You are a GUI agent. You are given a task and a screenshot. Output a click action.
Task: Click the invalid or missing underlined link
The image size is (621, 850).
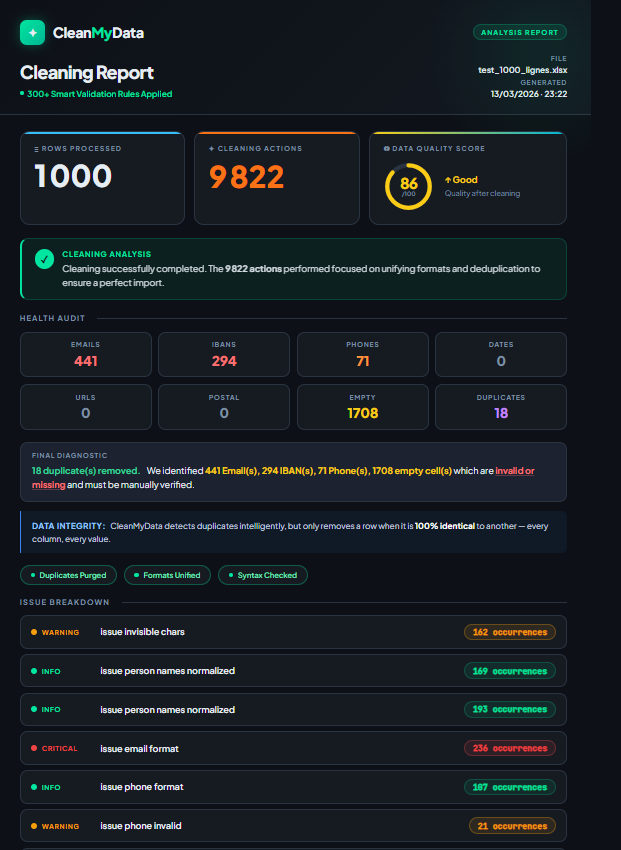pos(514,471)
